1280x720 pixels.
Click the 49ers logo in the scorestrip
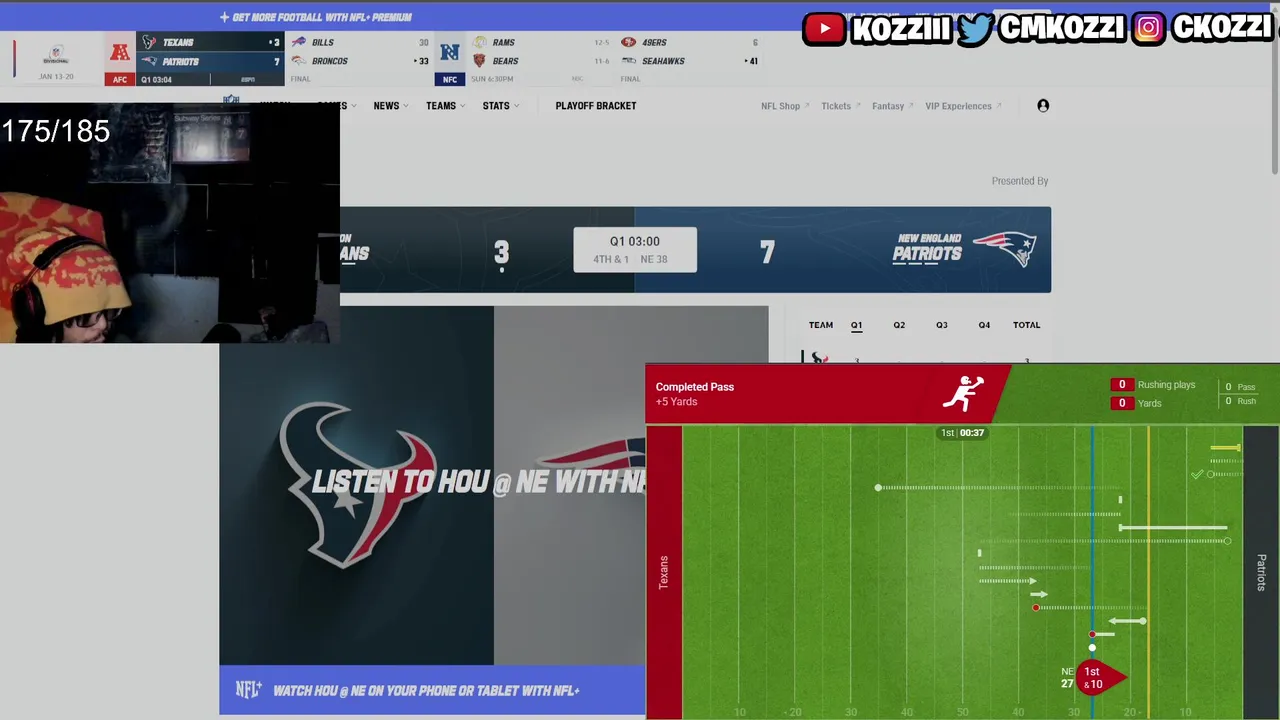click(x=628, y=42)
